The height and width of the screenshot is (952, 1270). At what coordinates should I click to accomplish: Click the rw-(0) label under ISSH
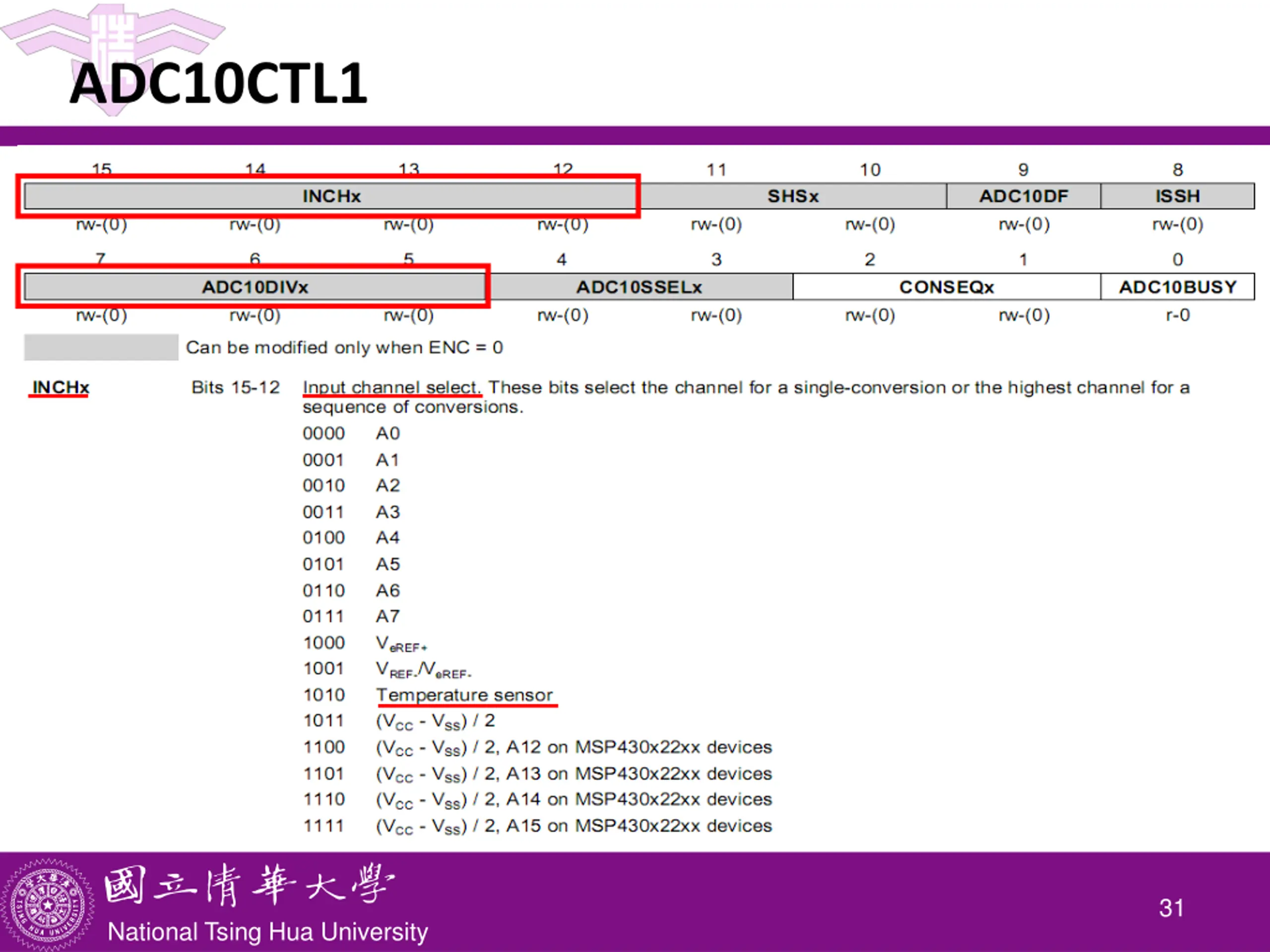pyautogui.click(x=1178, y=225)
